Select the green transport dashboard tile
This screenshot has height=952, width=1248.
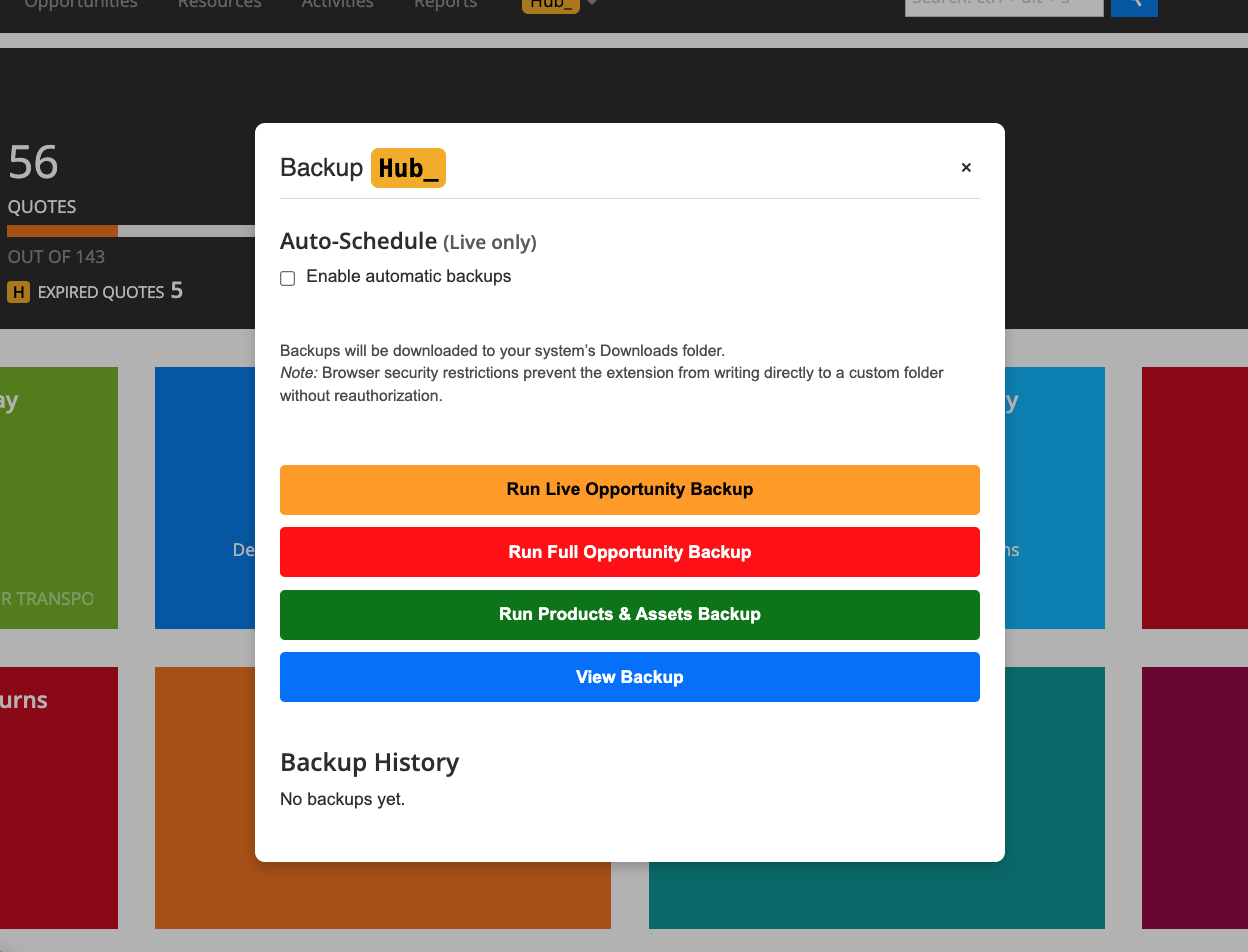(x=58, y=497)
